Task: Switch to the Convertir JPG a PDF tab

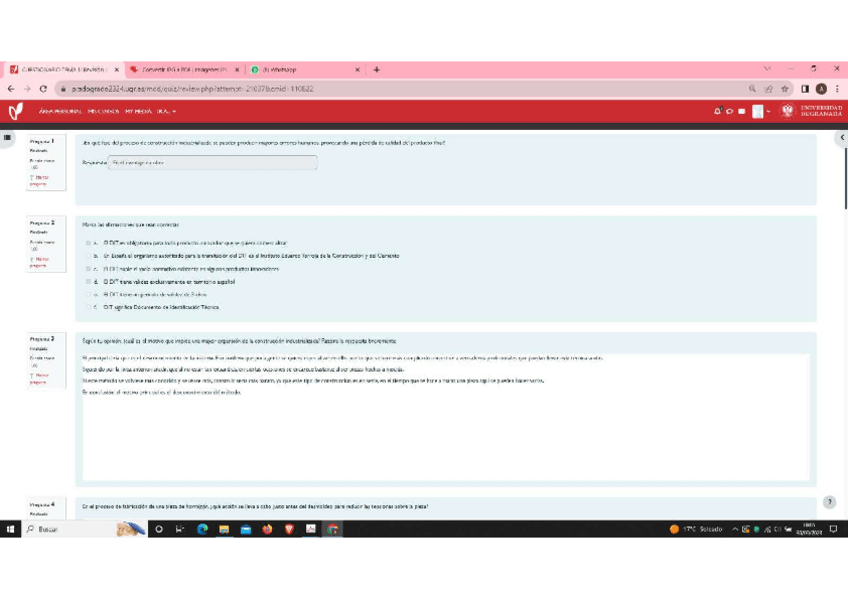Action: point(185,69)
